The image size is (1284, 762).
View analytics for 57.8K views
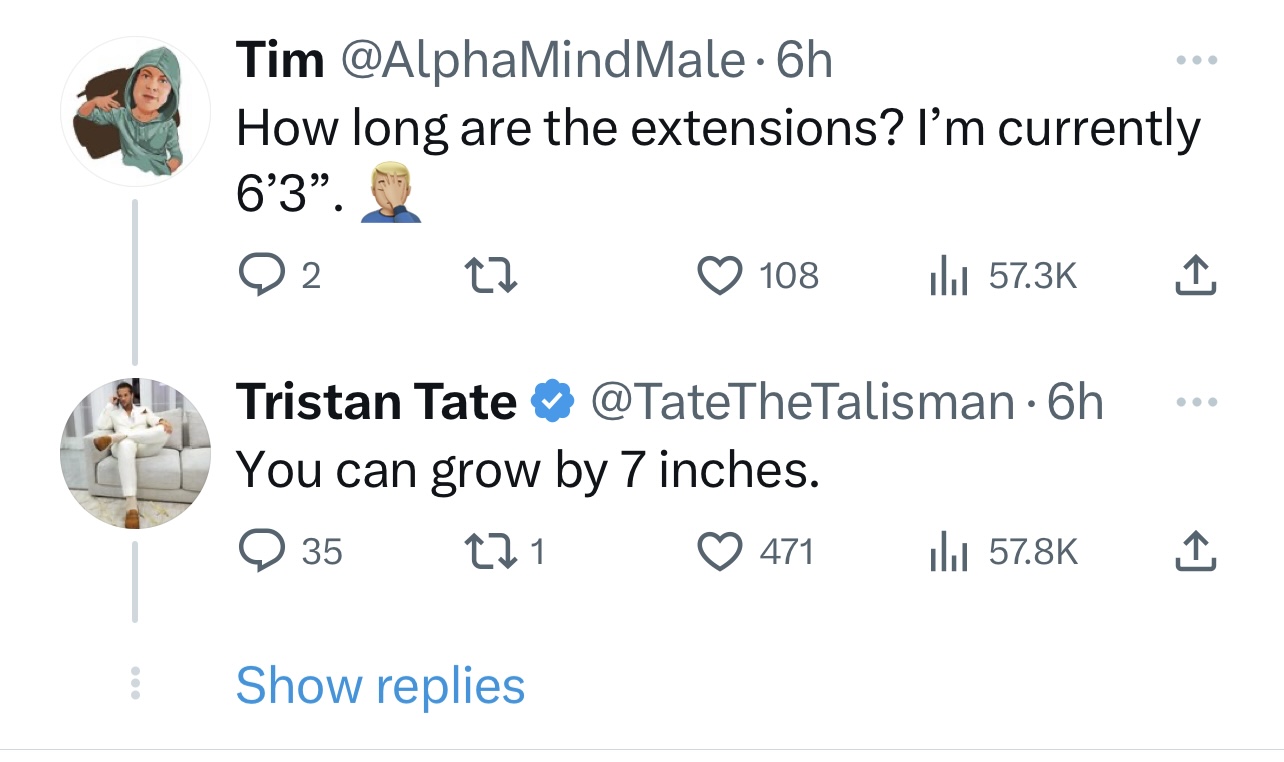pyautogui.click(x=949, y=552)
